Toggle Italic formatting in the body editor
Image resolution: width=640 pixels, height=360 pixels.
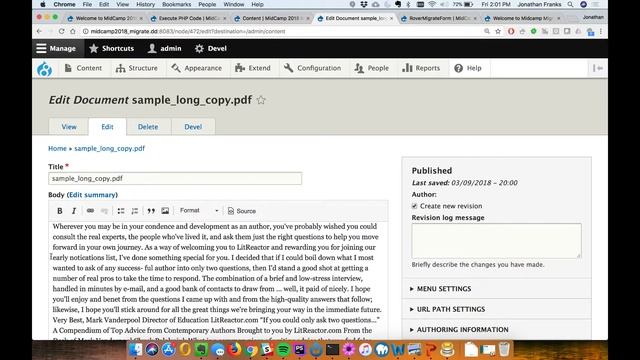click(74, 211)
